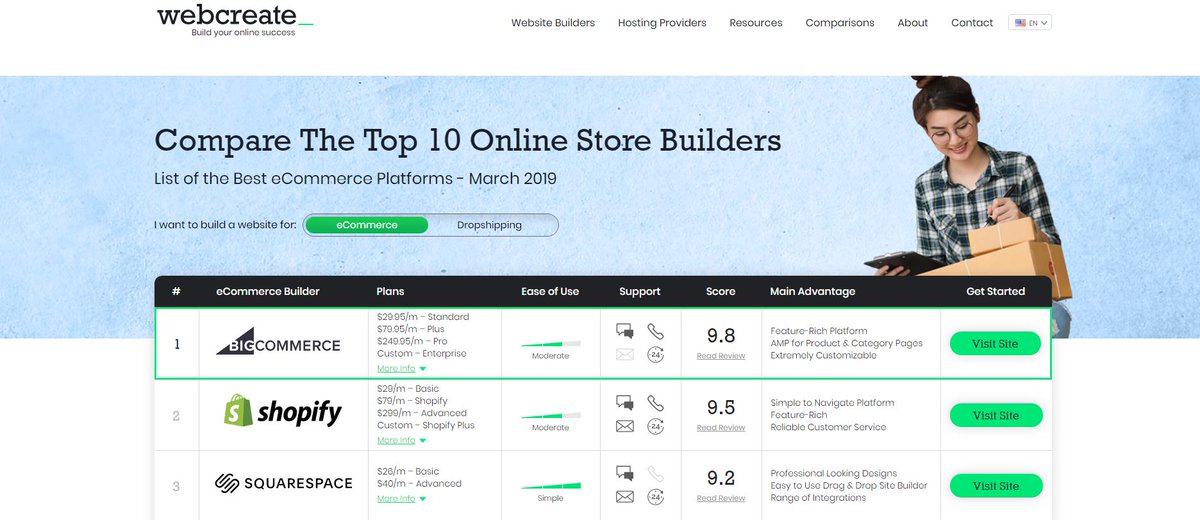Click phone support icon in BigCommerce row
Viewport: 1200px width, 520px height.
655,331
